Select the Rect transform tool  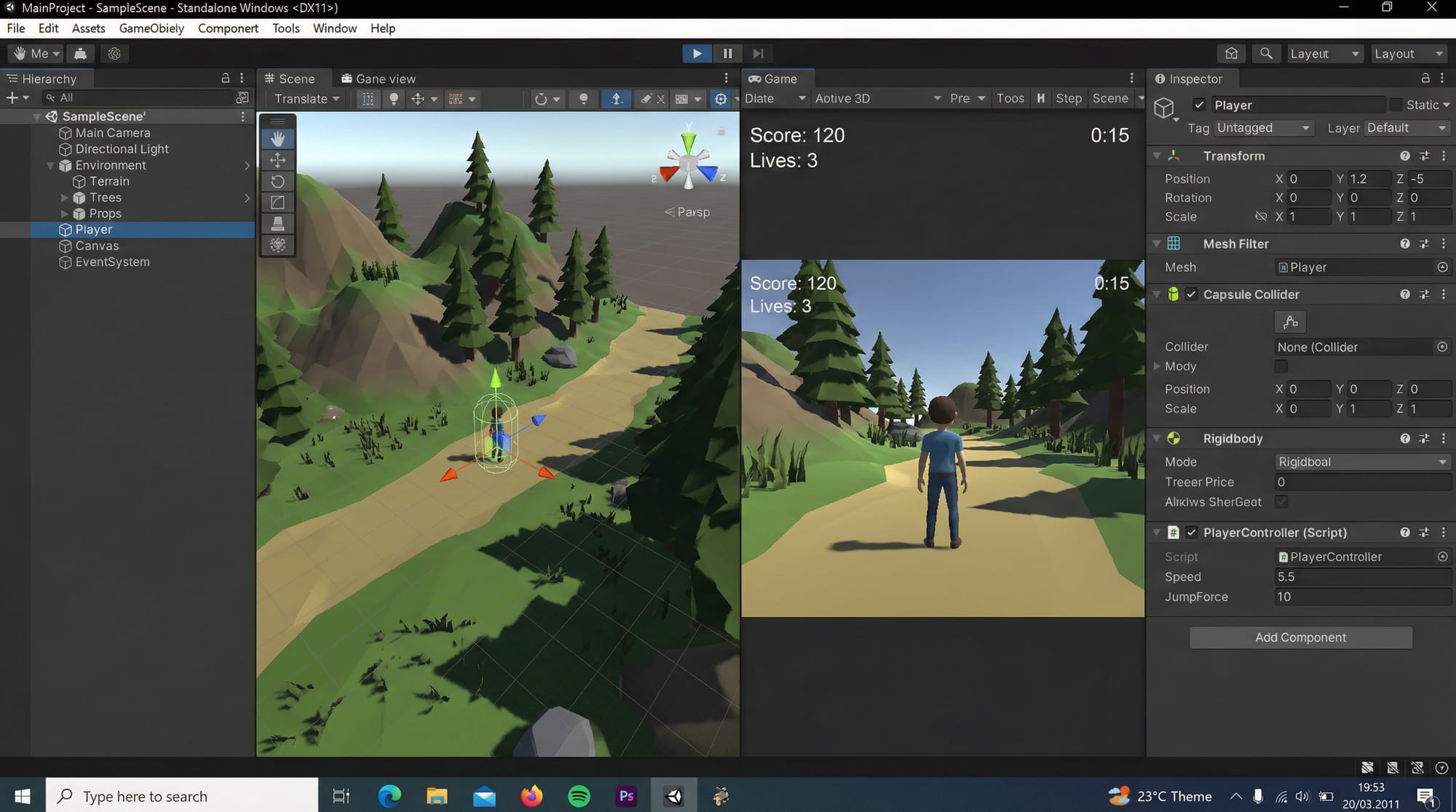coord(277,202)
